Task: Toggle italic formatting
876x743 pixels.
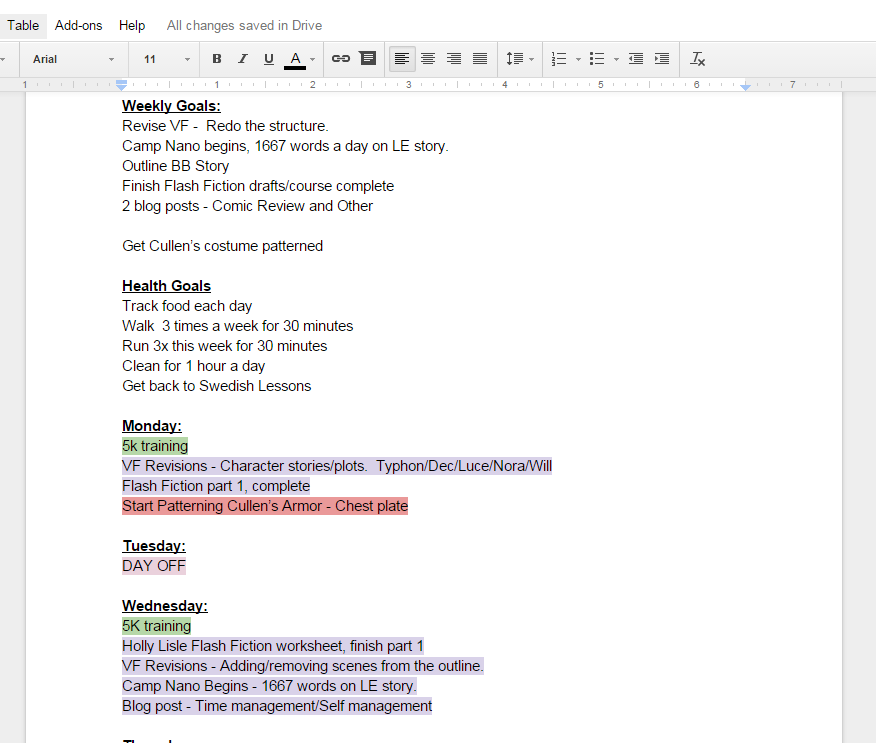Action: tap(243, 59)
